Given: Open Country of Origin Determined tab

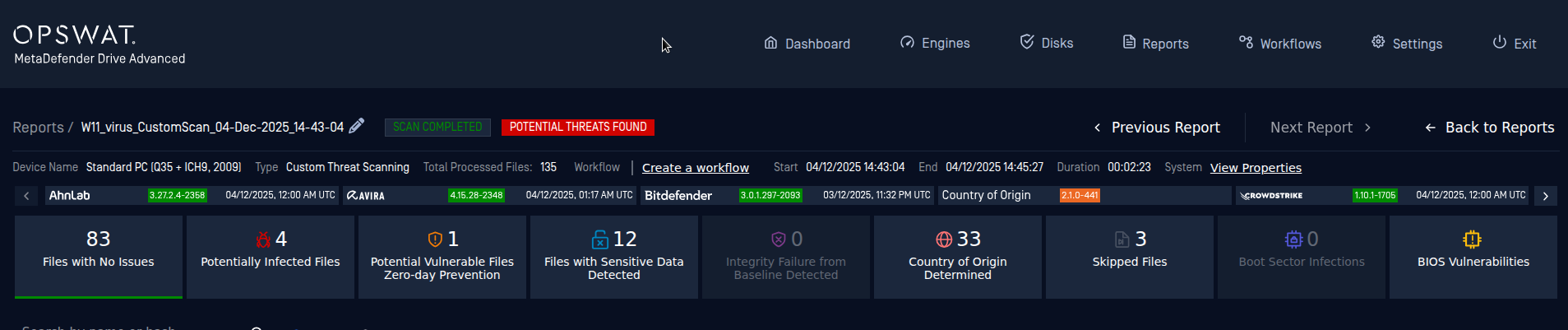Looking at the screenshot, I should (957, 257).
